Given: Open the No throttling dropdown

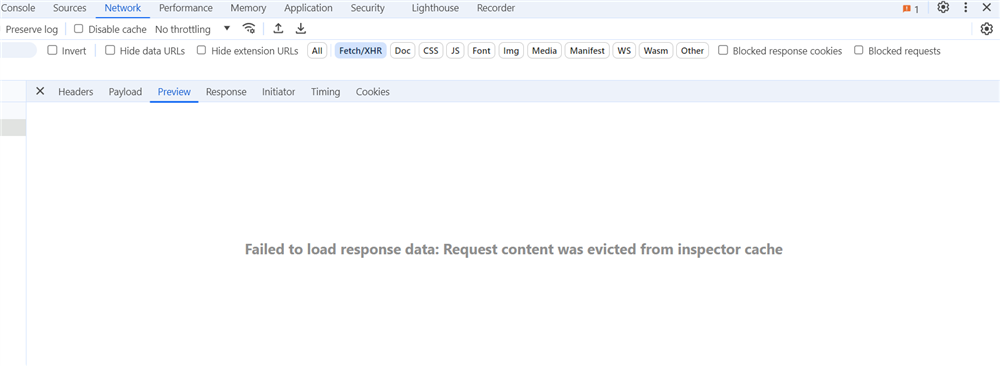Looking at the screenshot, I should pyautogui.click(x=193, y=29).
